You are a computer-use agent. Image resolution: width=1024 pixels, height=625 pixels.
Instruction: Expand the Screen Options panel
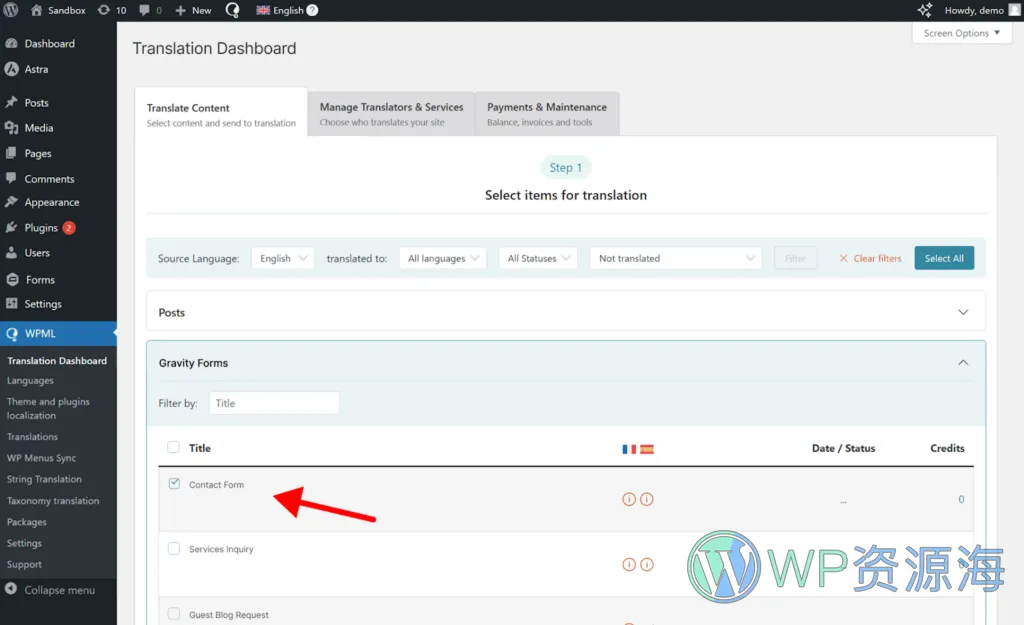pyautogui.click(x=961, y=33)
